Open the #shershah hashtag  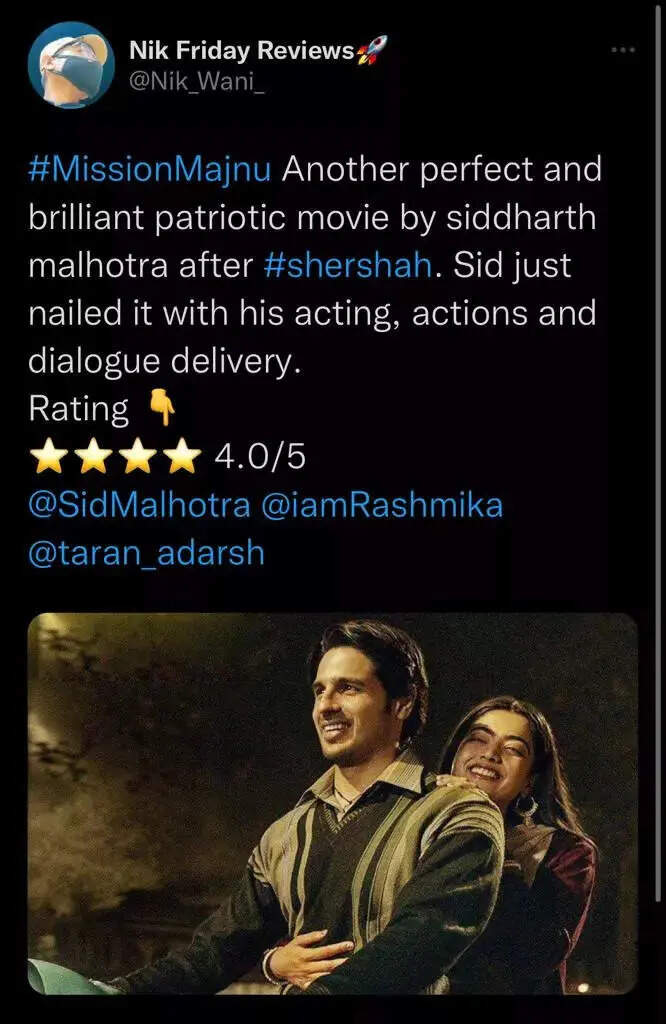349,266
